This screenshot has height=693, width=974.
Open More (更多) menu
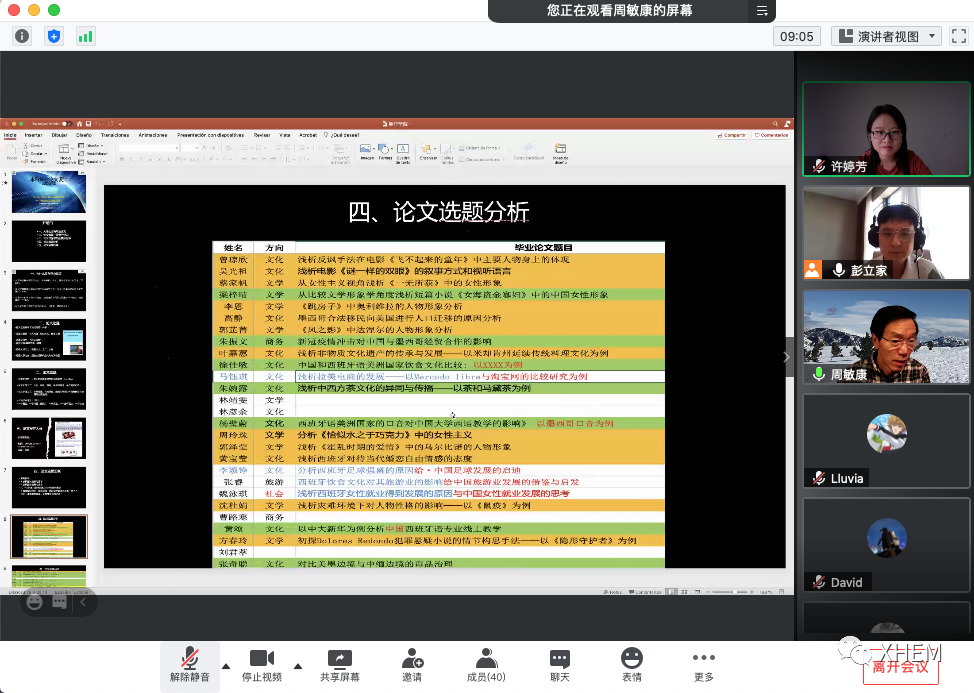tap(704, 665)
